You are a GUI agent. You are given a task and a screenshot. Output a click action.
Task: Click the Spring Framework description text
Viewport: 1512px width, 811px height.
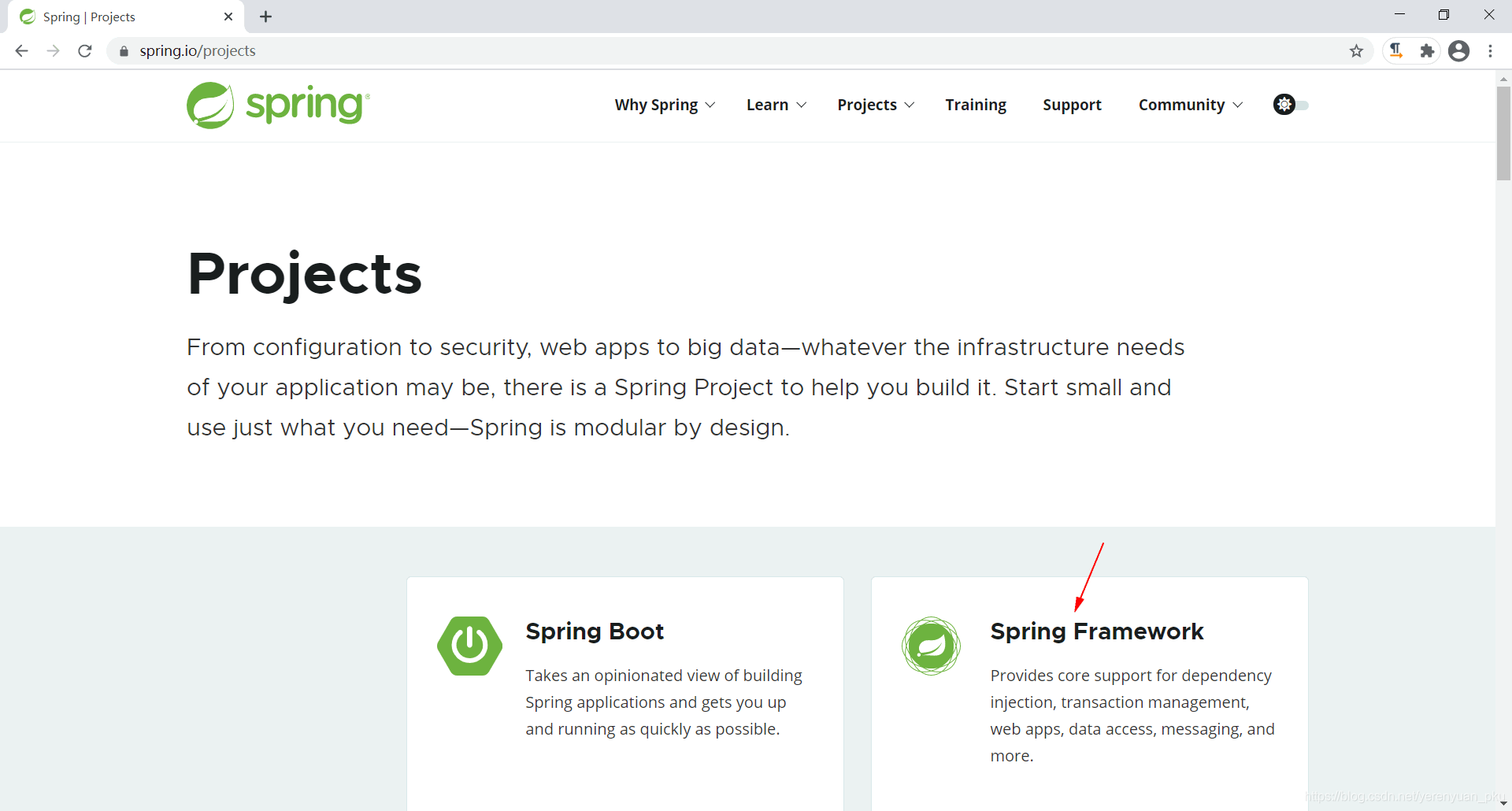click(1132, 716)
